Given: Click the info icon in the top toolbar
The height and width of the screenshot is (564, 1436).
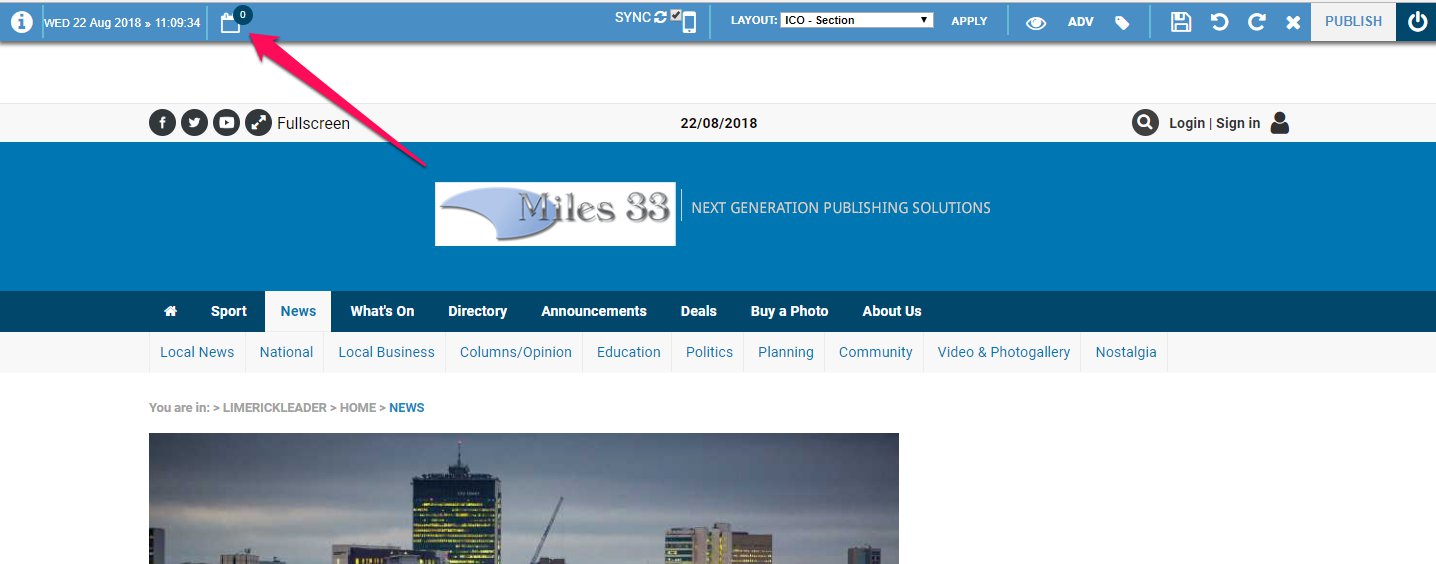Looking at the screenshot, I should click(21, 21).
